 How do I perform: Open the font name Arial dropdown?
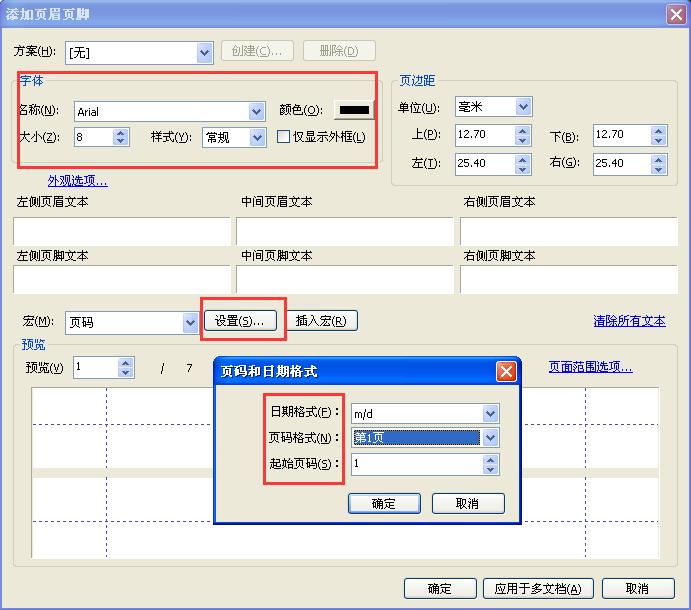click(x=256, y=112)
